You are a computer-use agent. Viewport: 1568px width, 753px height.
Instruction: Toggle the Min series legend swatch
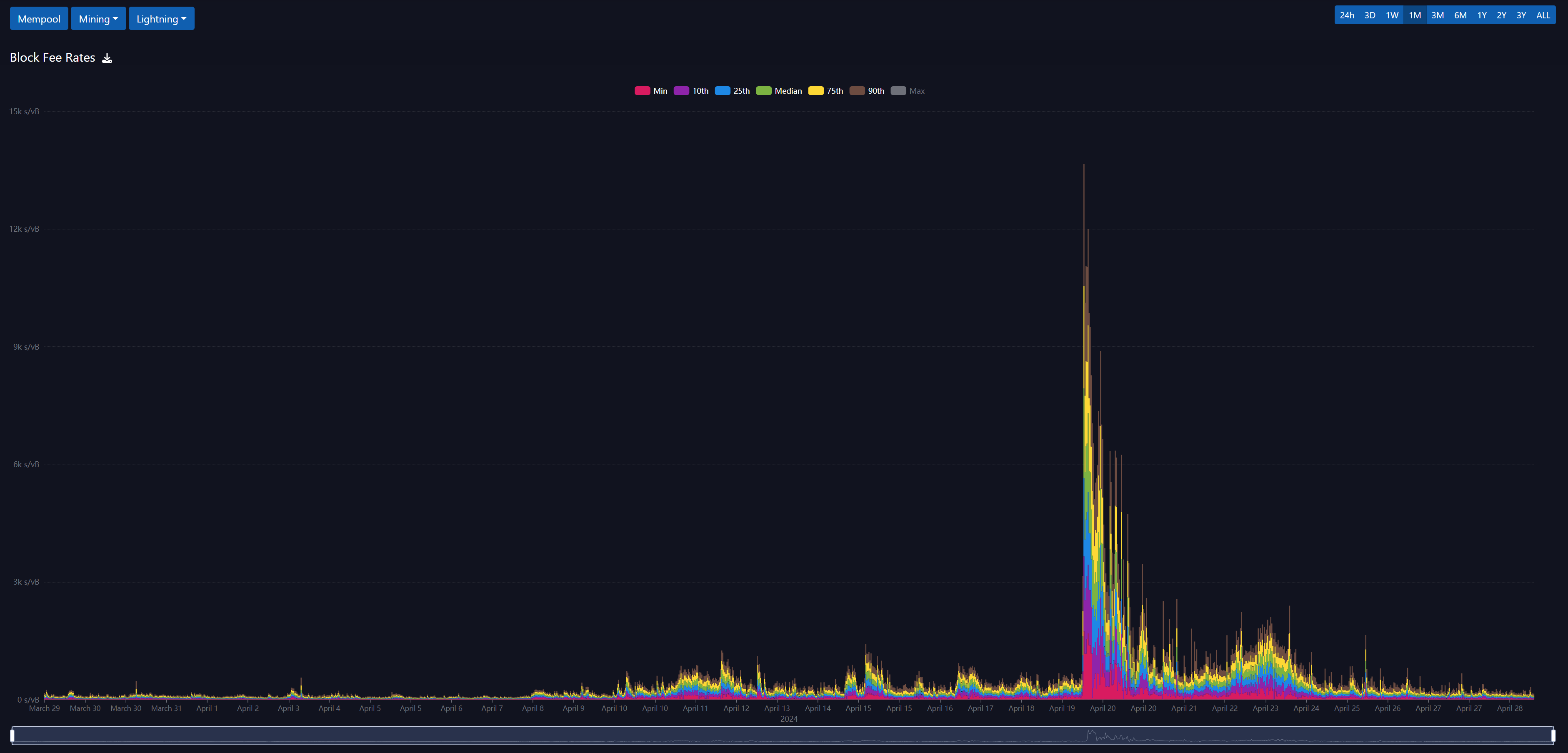pyautogui.click(x=642, y=91)
